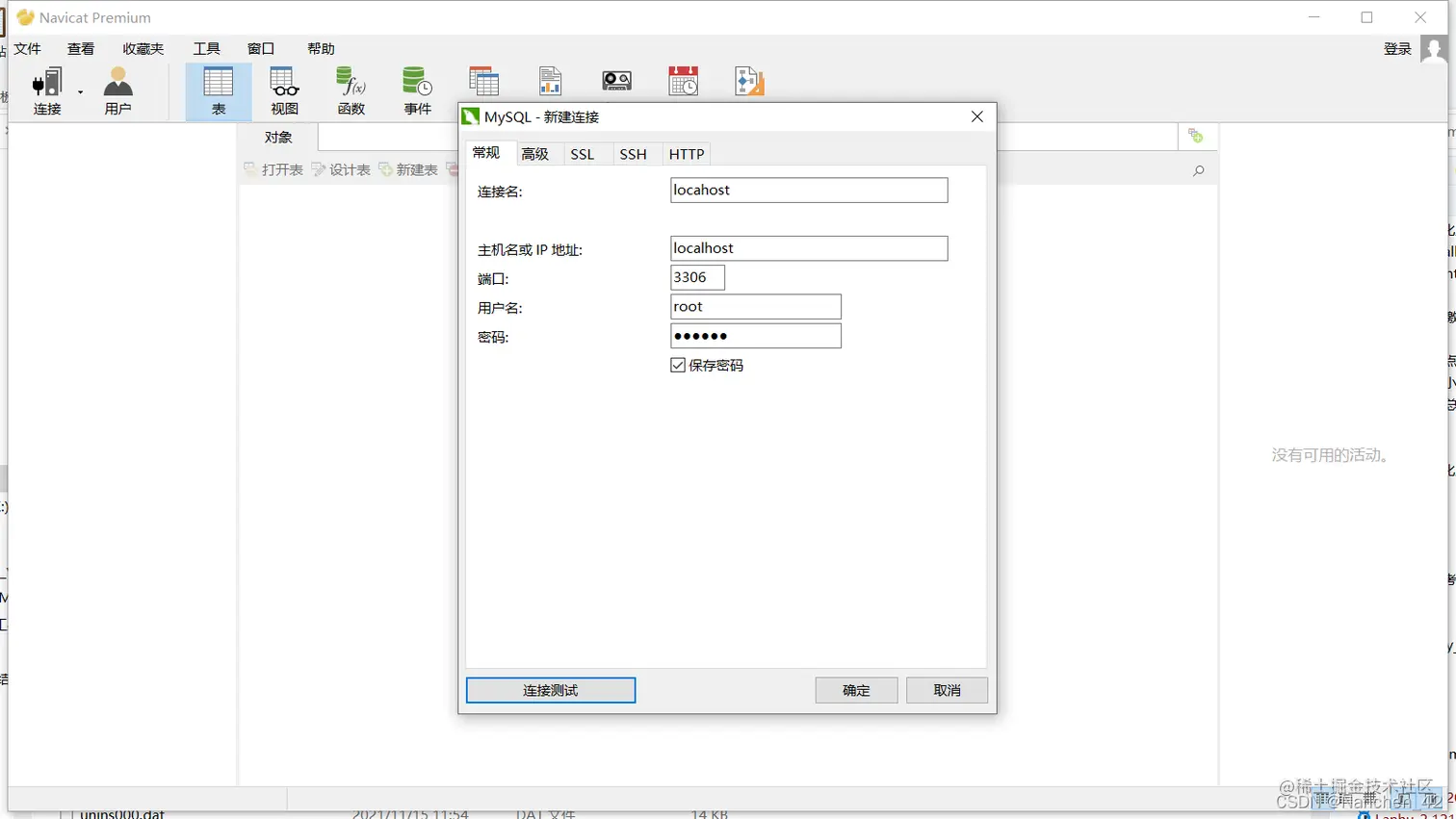Click the 用户名 field showing root
The height and width of the screenshot is (819, 1456).
tap(756, 307)
